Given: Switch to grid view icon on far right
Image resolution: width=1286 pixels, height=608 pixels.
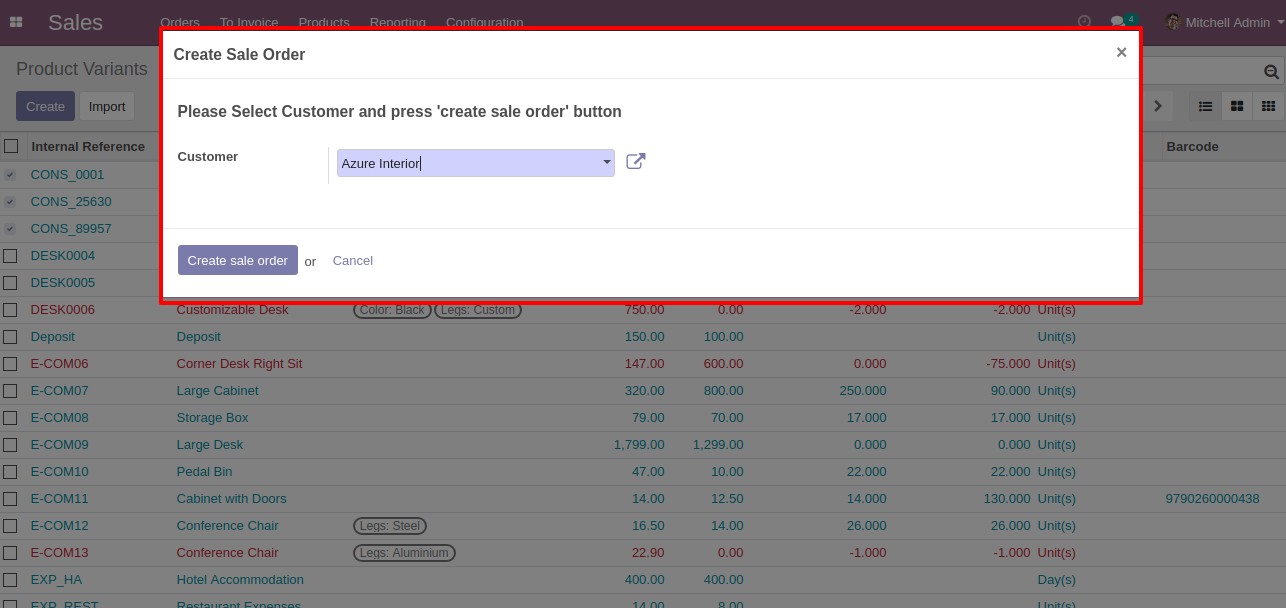Looking at the screenshot, I should tap(1268, 106).
